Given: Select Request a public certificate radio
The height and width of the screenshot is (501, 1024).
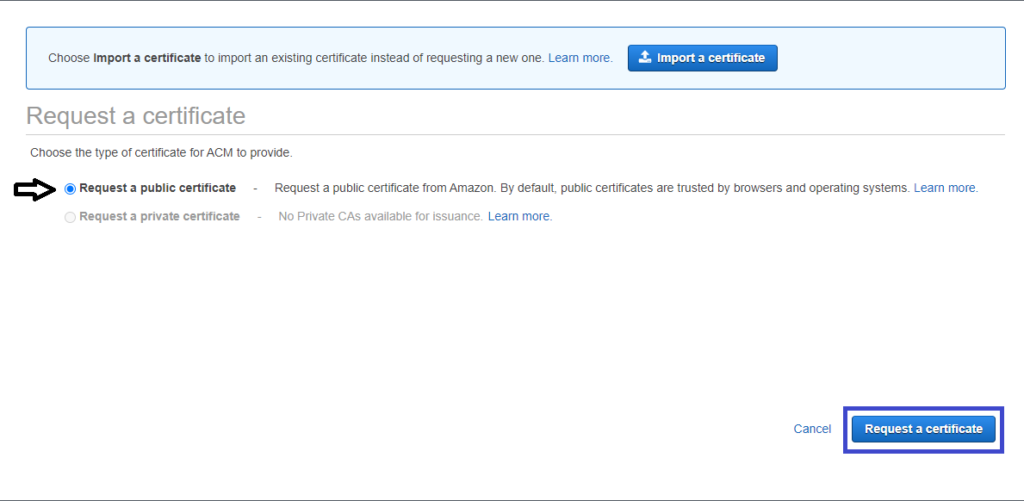Looking at the screenshot, I should [x=70, y=189].
